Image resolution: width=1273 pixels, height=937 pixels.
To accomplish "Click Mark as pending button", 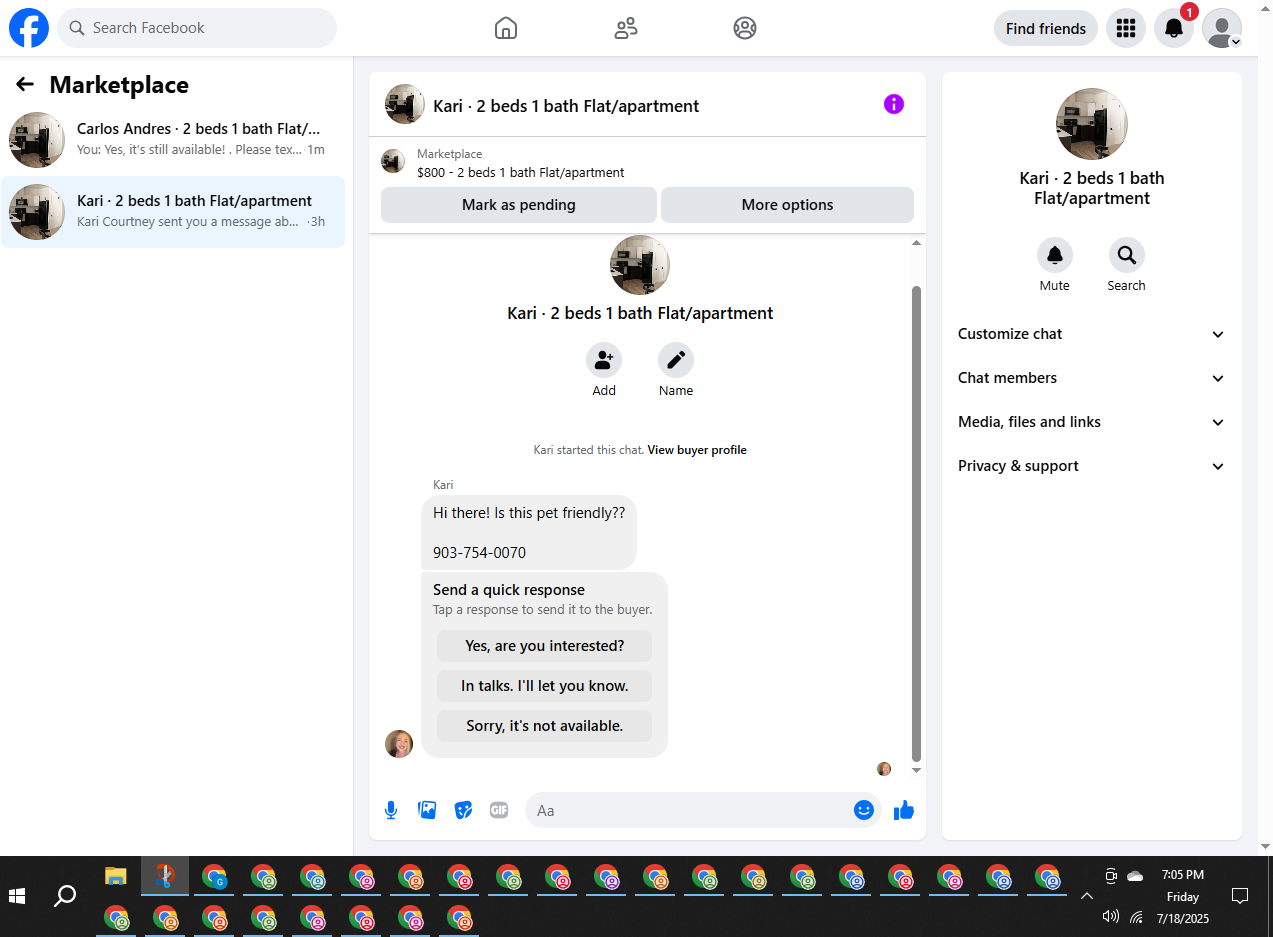I will [x=519, y=205].
